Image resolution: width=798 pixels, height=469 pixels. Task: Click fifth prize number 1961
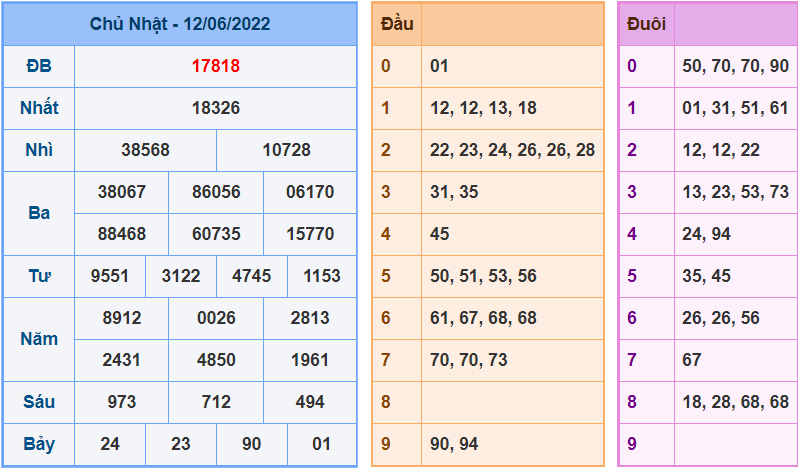point(310,360)
